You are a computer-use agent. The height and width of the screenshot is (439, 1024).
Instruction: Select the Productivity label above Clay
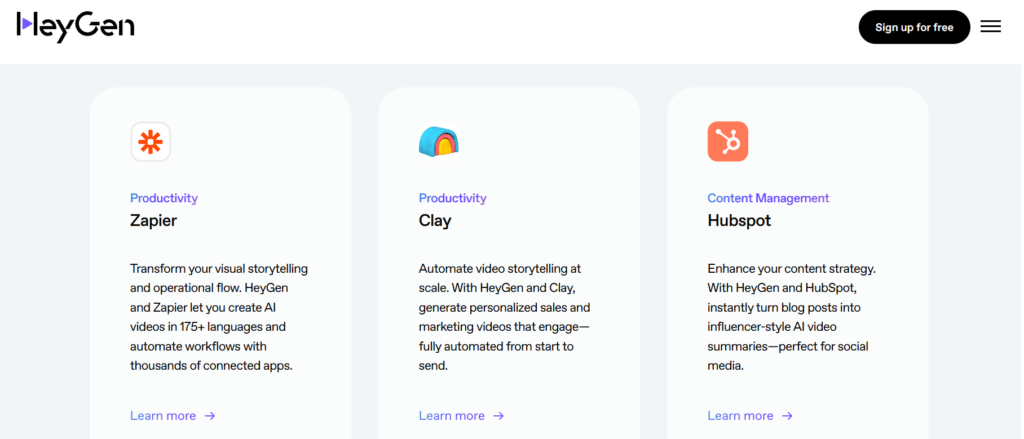(x=453, y=198)
